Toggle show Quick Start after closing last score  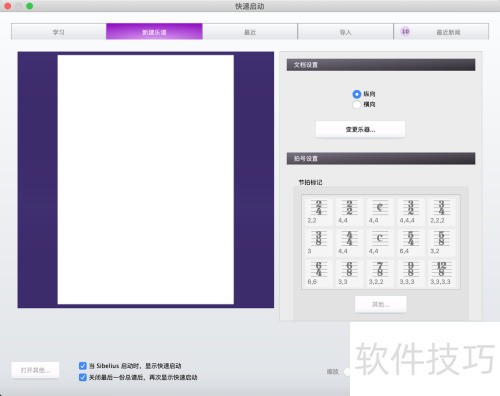click(x=83, y=377)
